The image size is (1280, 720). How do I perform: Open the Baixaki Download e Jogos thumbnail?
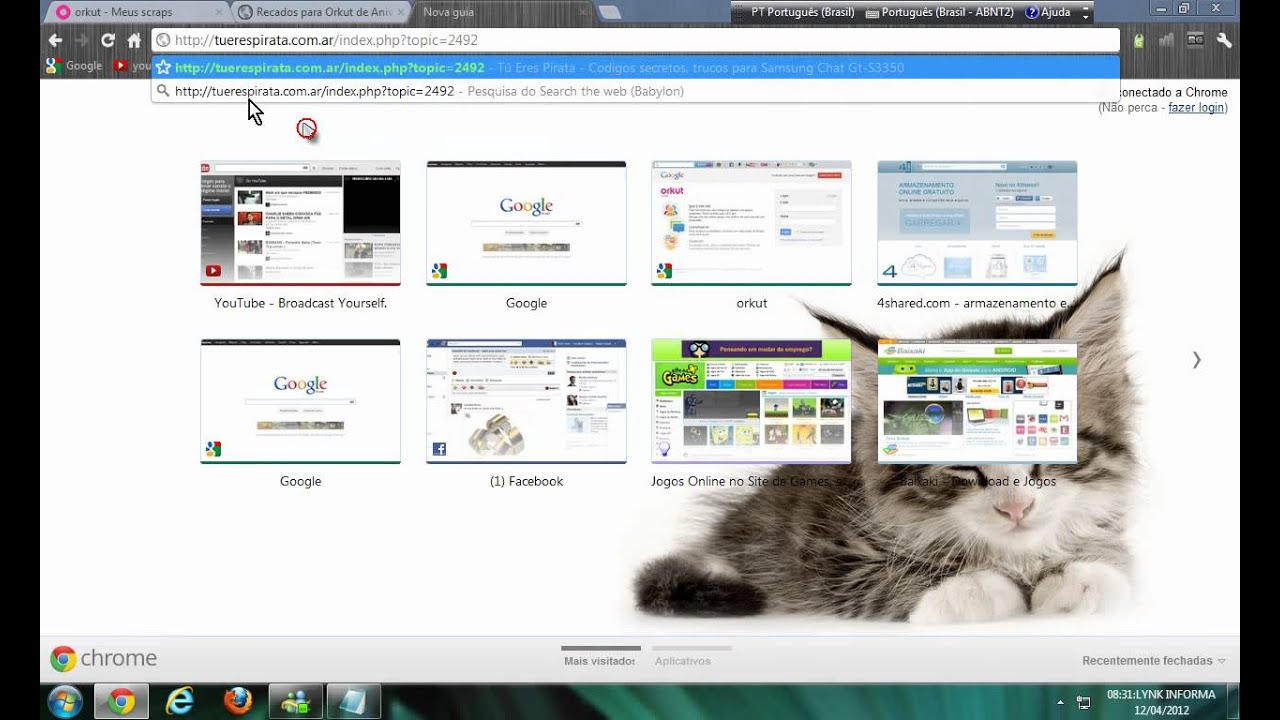click(x=977, y=401)
